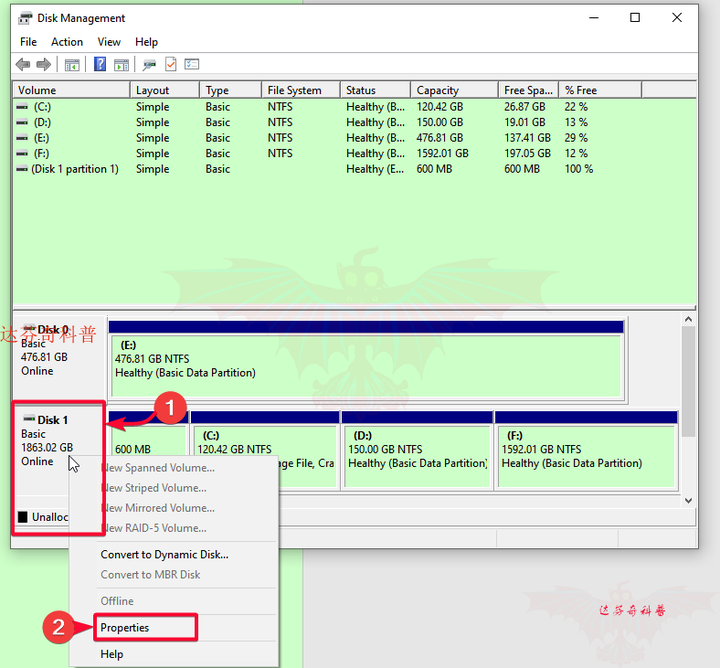The width and height of the screenshot is (720, 668).
Task: Click the 120.42 GB capacity cell
Action: (x=439, y=107)
